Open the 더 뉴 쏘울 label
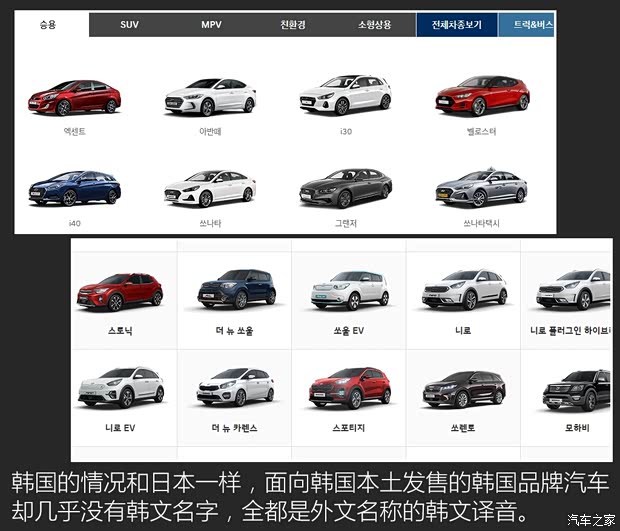This screenshot has width=620, height=531. [234, 331]
